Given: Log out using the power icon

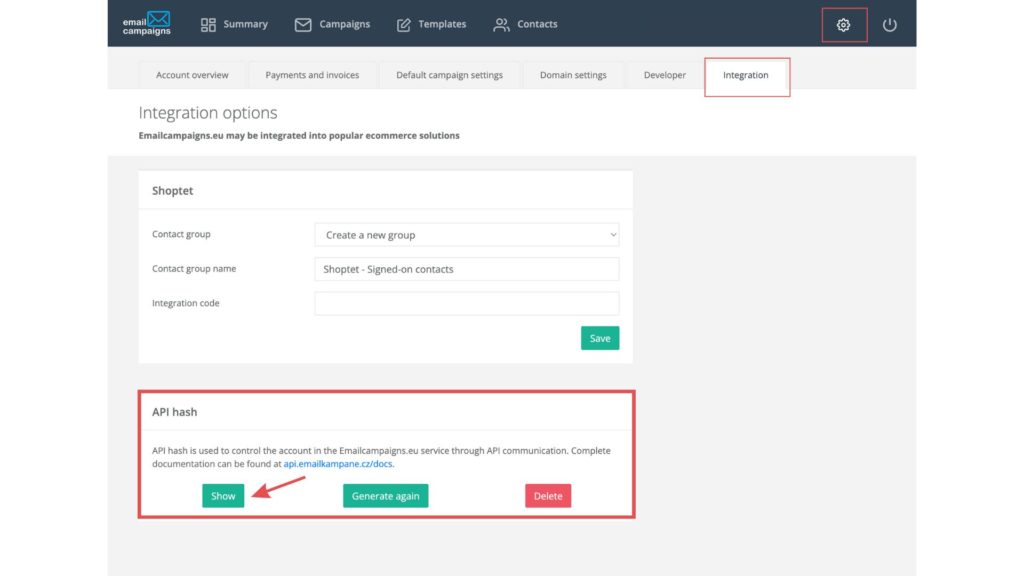Looking at the screenshot, I should coord(889,25).
